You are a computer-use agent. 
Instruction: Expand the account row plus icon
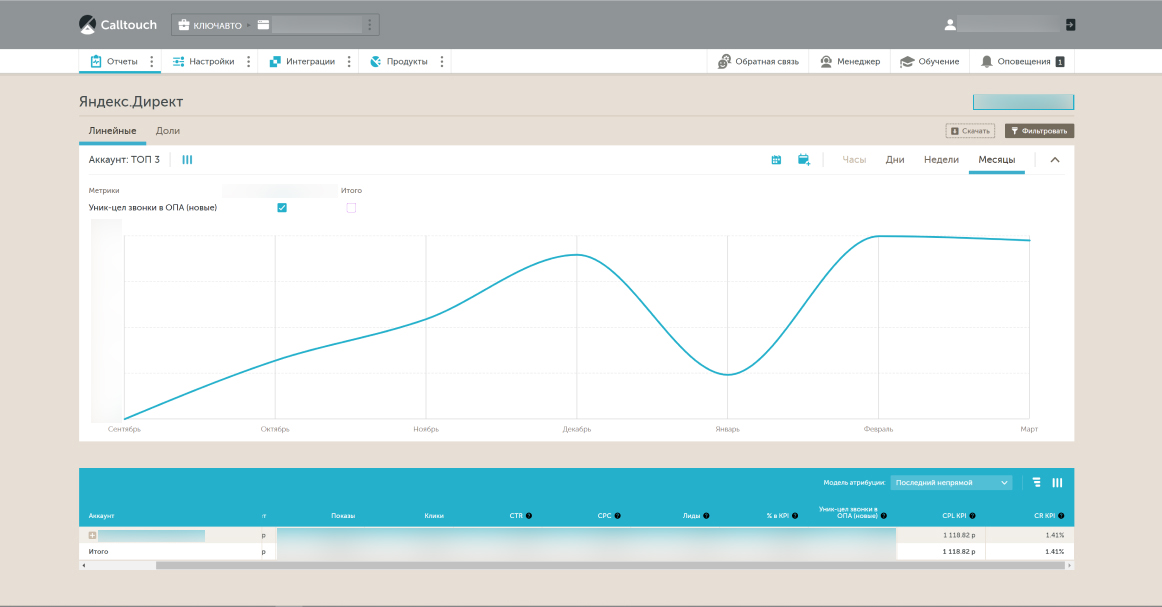point(93,535)
